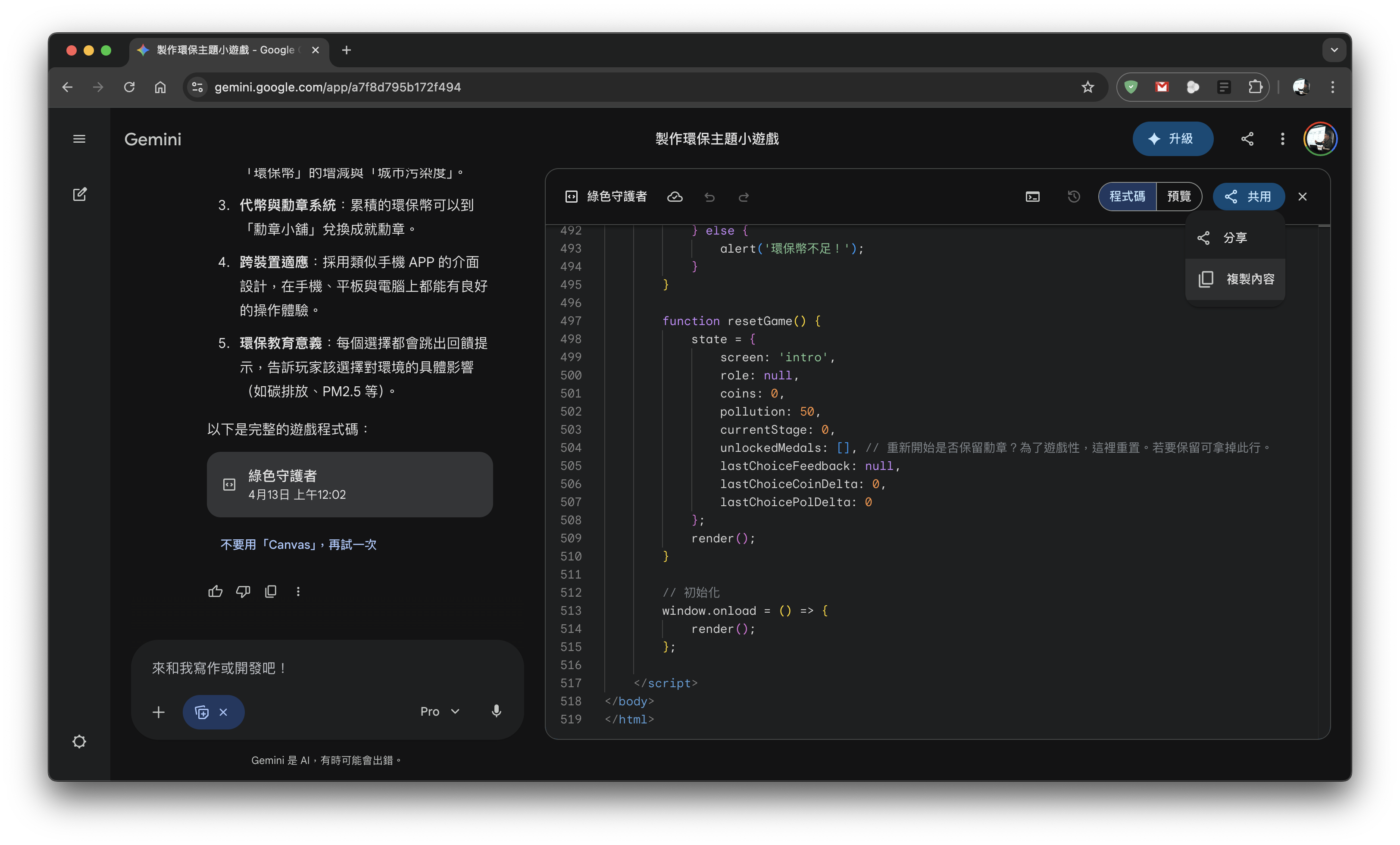
Task: Click the 升級 upgrade button
Action: click(1173, 139)
